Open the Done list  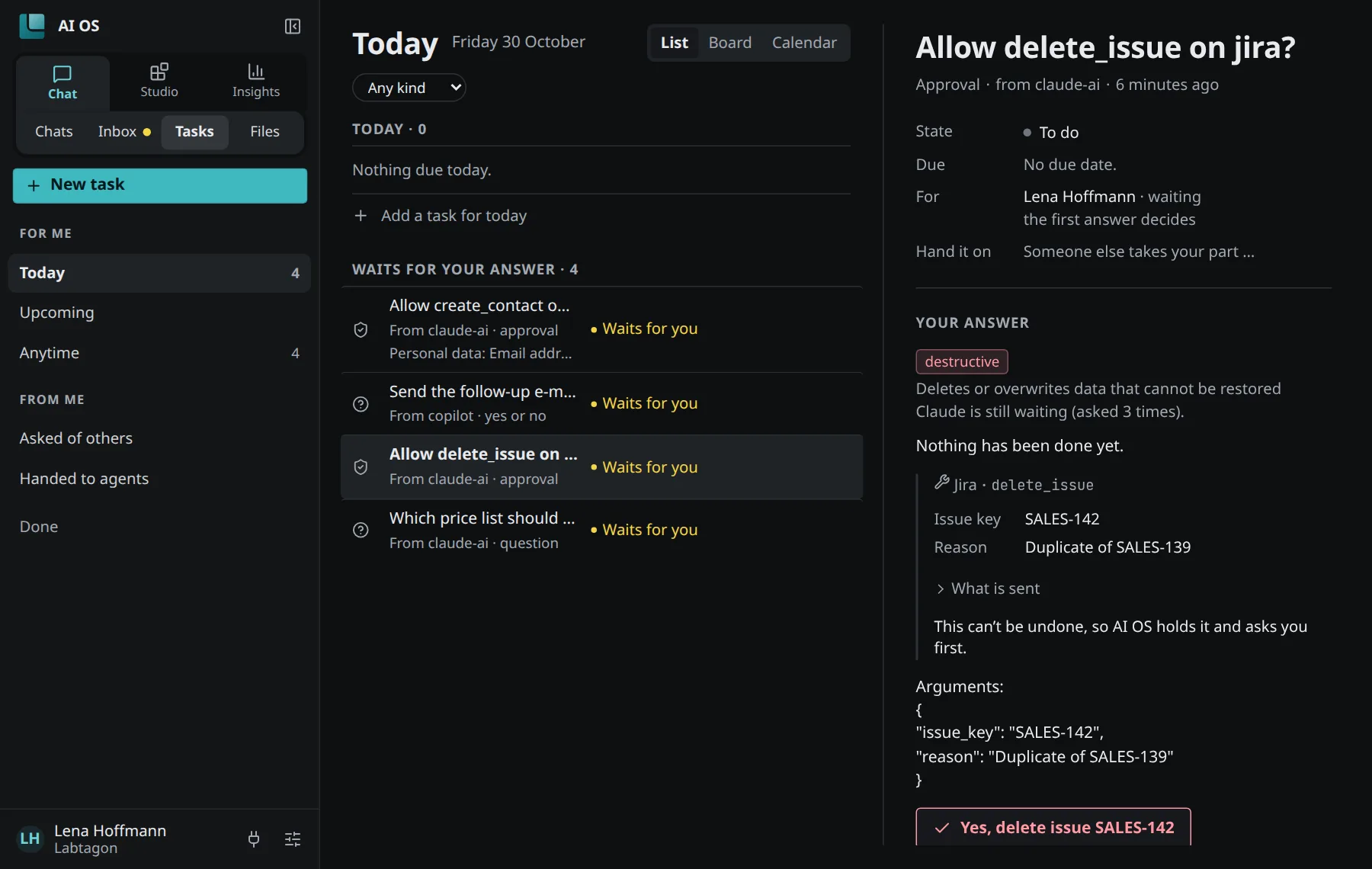(x=159, y=527)
